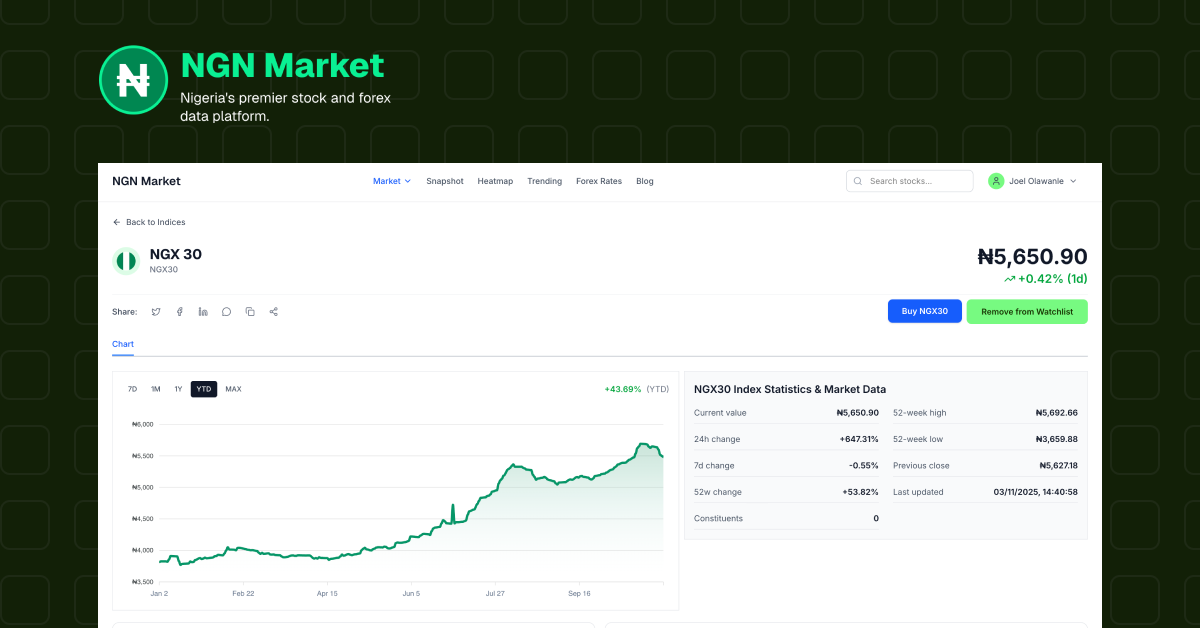Switch chart range to 7D

132,389
